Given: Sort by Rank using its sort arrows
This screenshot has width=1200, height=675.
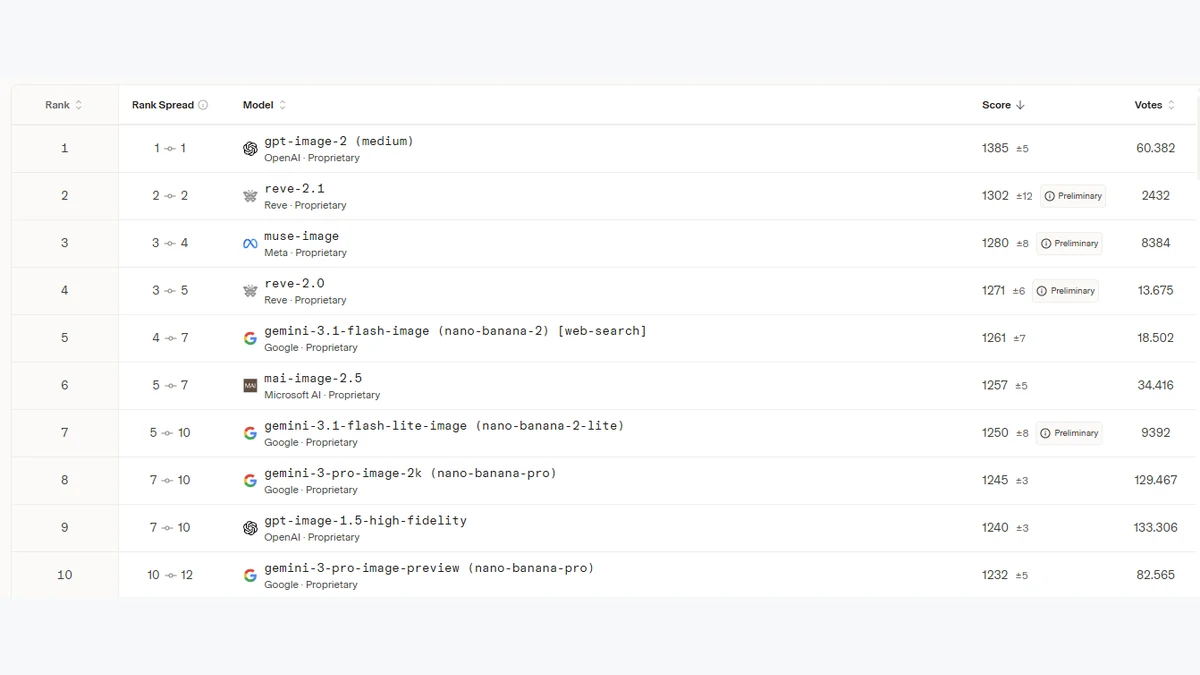Looking at the screenshot, I should (x=79, y=105).
